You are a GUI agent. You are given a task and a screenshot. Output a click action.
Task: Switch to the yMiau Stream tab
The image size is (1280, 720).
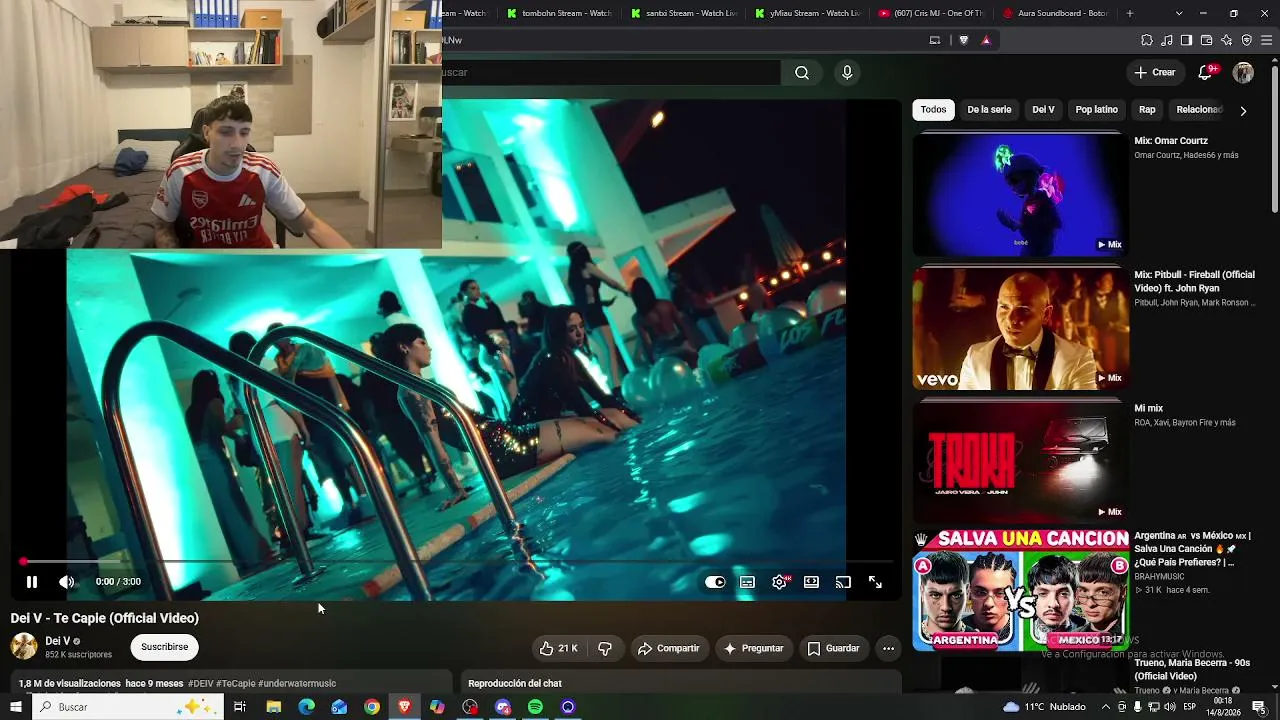tap(806, 13)
